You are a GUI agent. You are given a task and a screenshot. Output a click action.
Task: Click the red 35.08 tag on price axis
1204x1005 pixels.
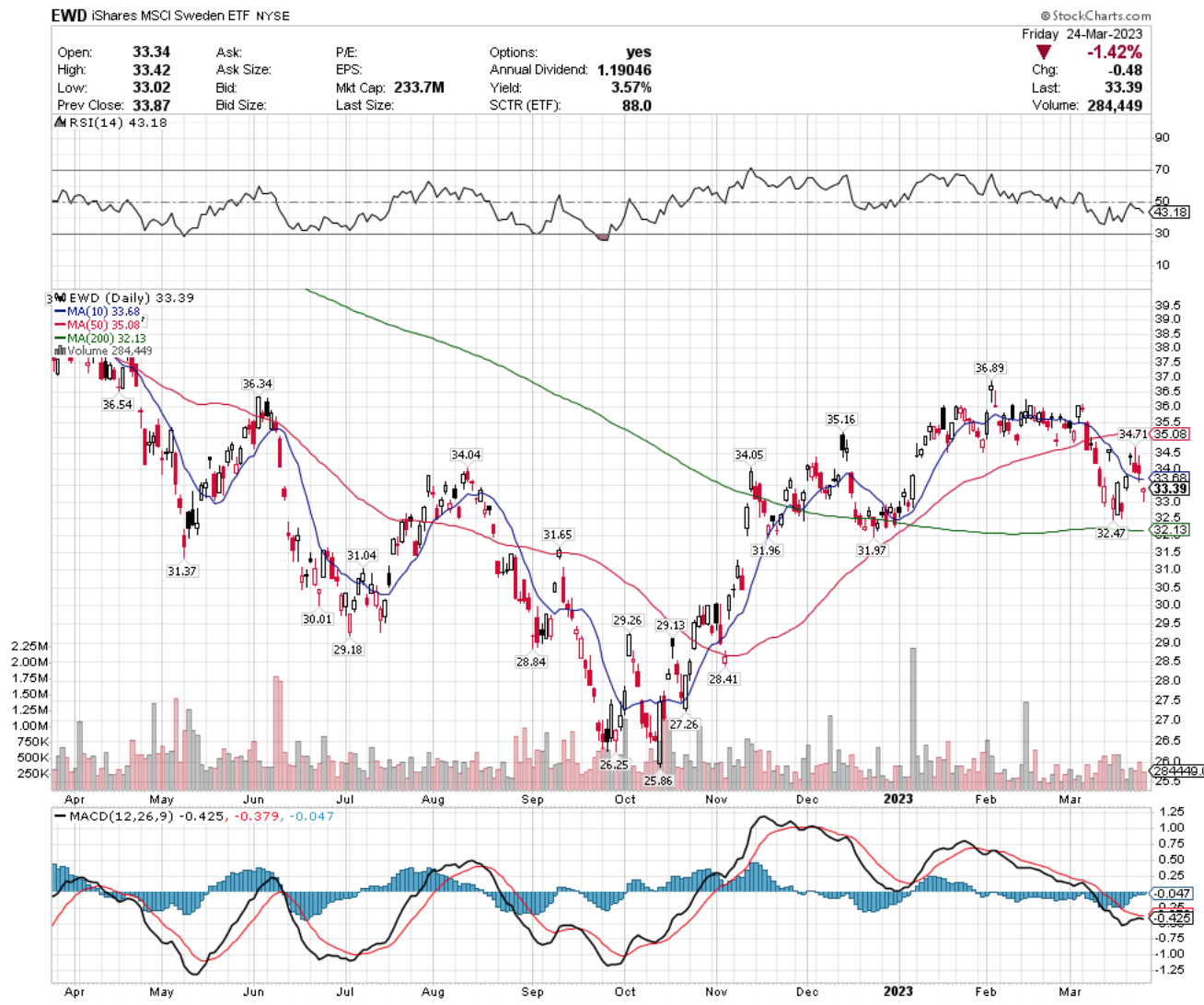click(1171, 434)
